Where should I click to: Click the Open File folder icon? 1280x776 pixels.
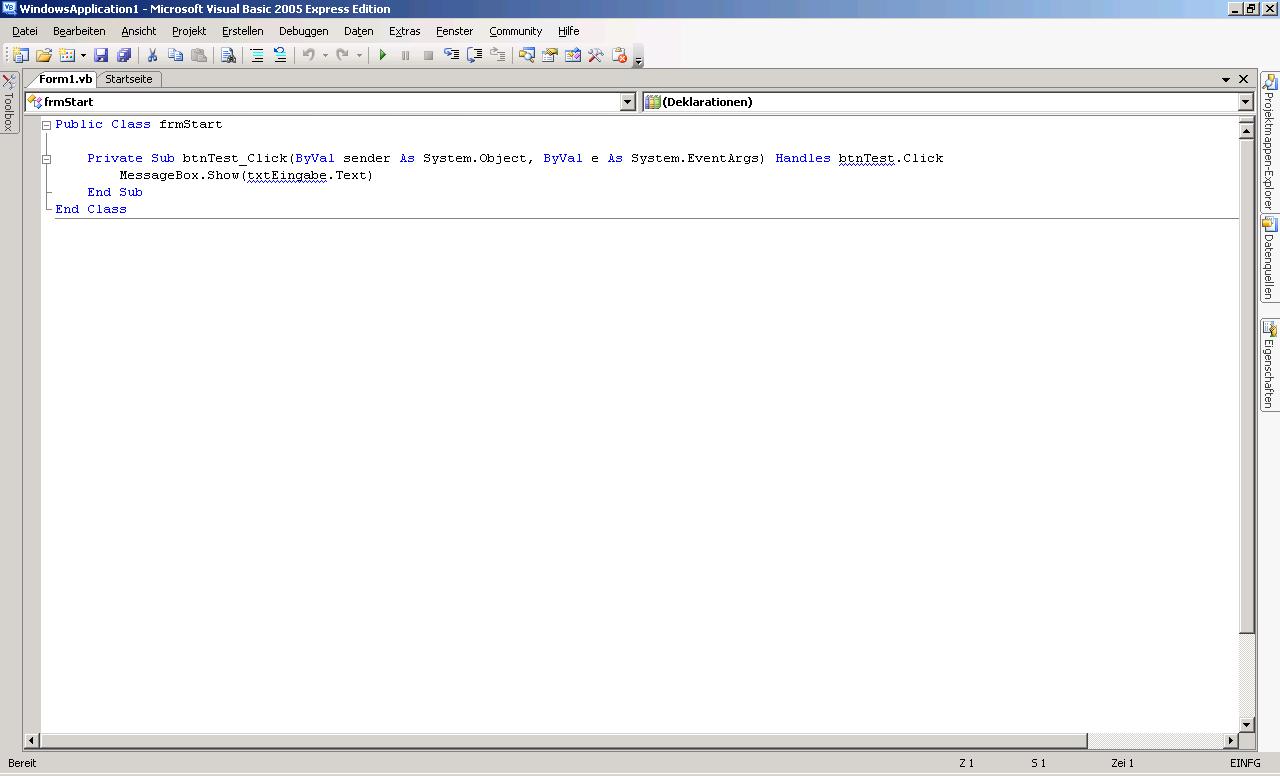tap(44, 56)
